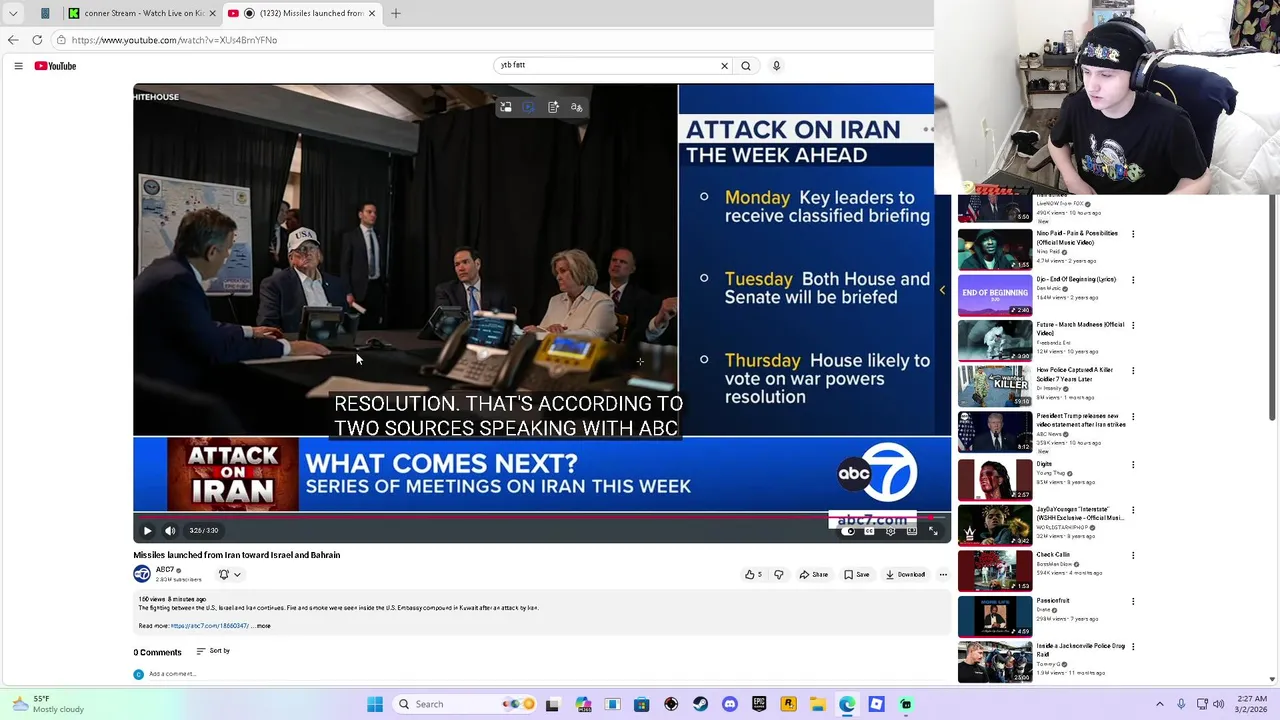Open ABC7 channel avatar
The width and height of the screenshot is (1280, 720).
142,574
